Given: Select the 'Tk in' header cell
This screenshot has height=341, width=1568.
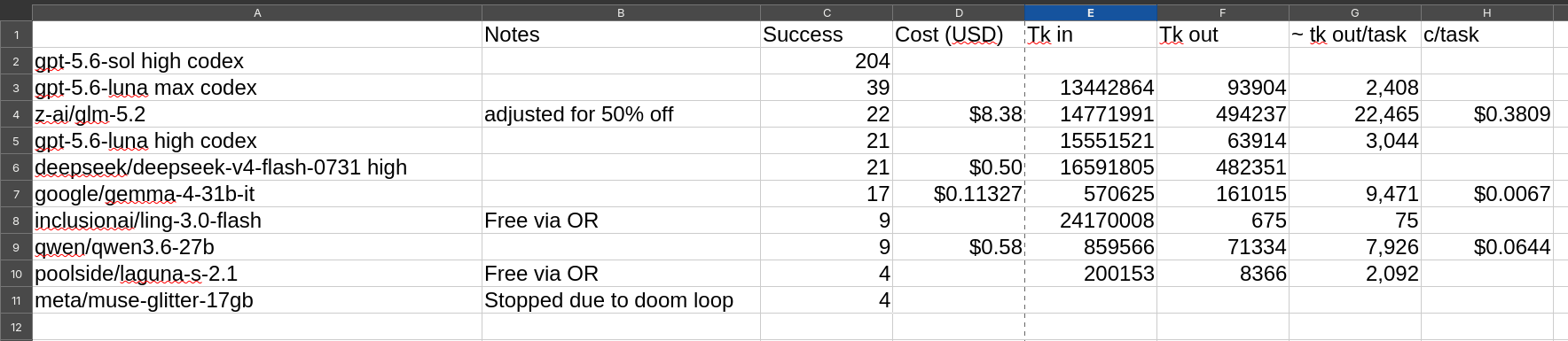Looking at the screenshot, I should coord(1091,35).
